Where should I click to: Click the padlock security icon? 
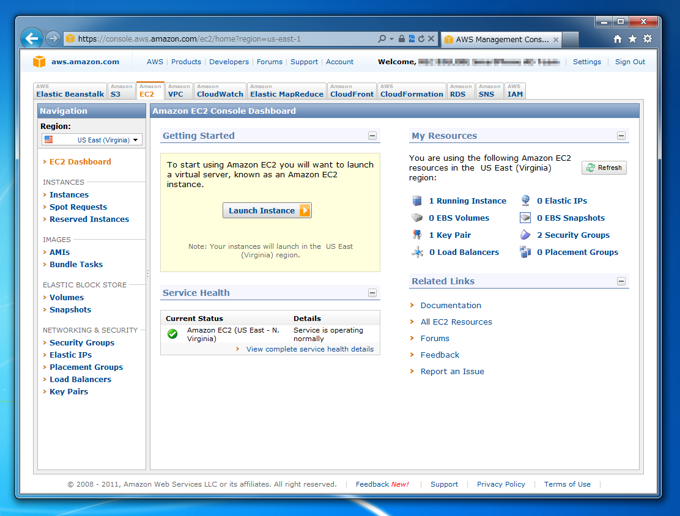coord(402,39)
